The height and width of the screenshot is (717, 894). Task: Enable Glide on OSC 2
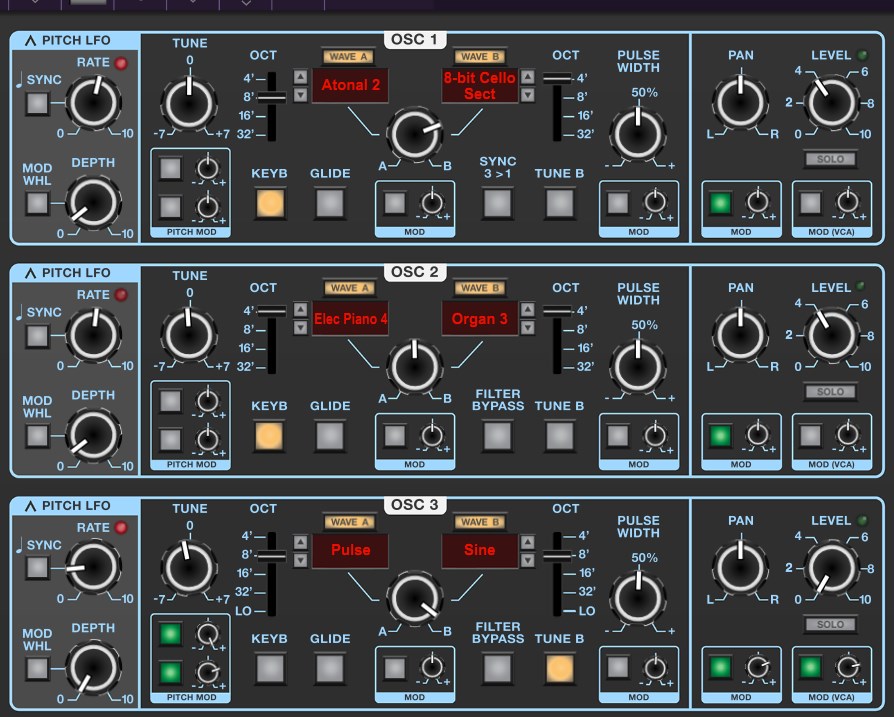329,436
